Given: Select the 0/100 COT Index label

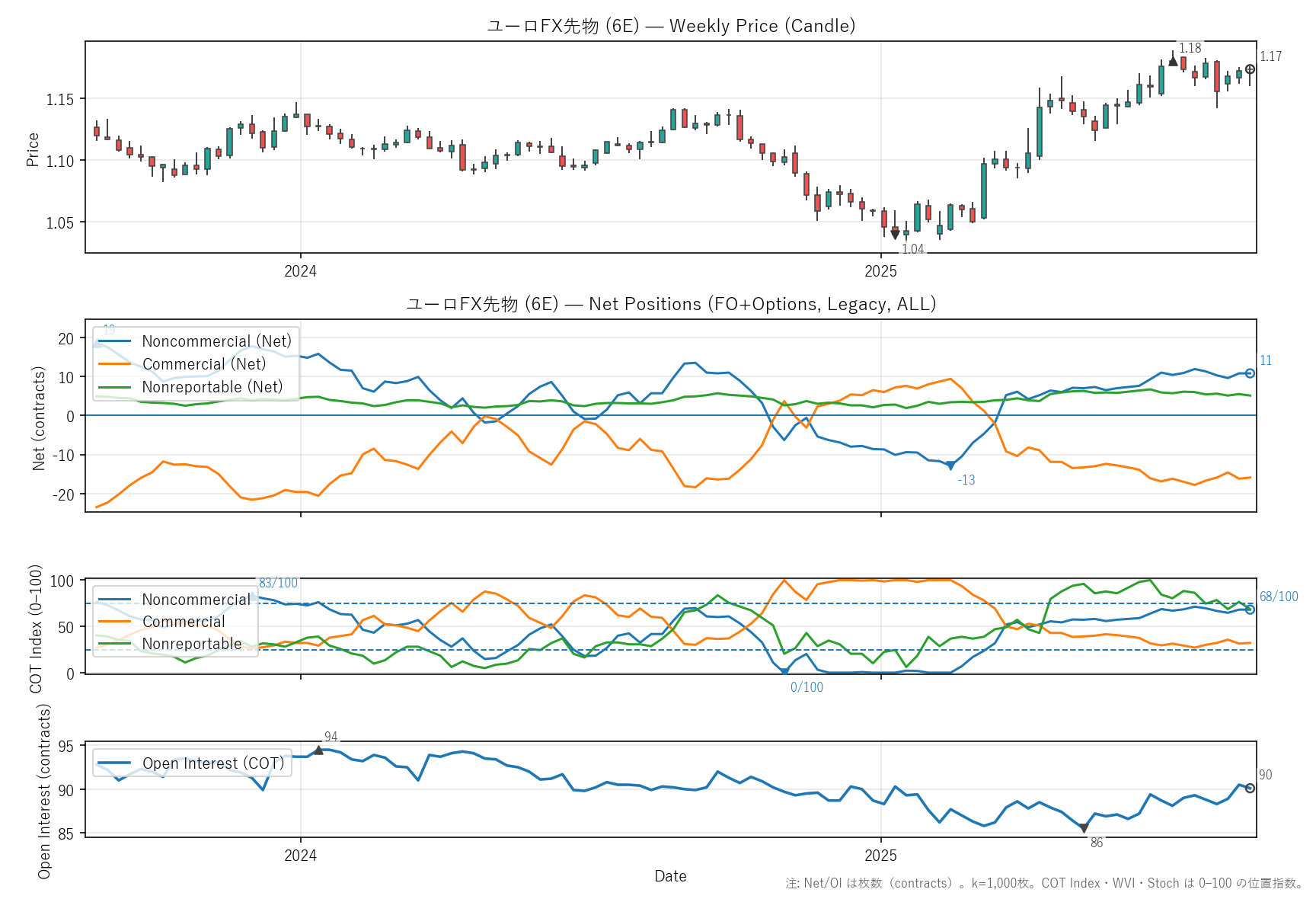Looking at the screenshot, I should pos(807,687).
